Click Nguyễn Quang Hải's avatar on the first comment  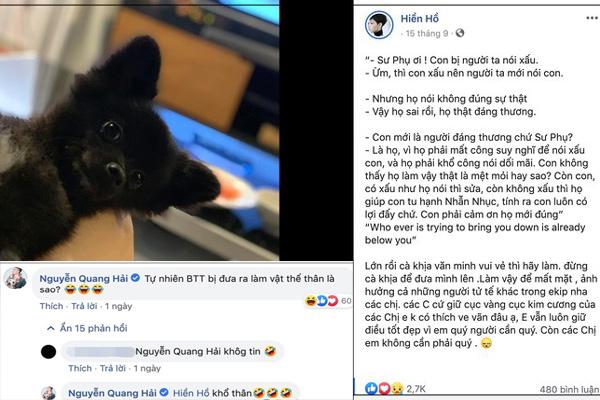click(x=16, y=278)
